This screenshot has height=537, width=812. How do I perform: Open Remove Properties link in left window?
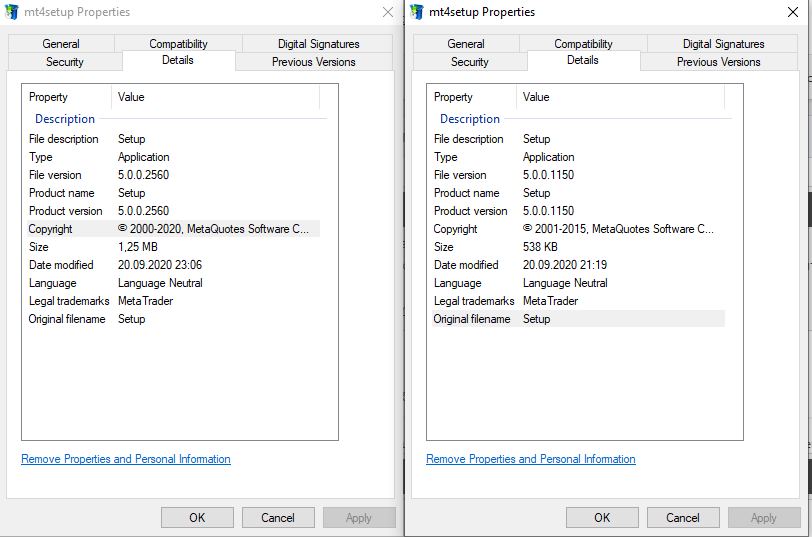126,459
